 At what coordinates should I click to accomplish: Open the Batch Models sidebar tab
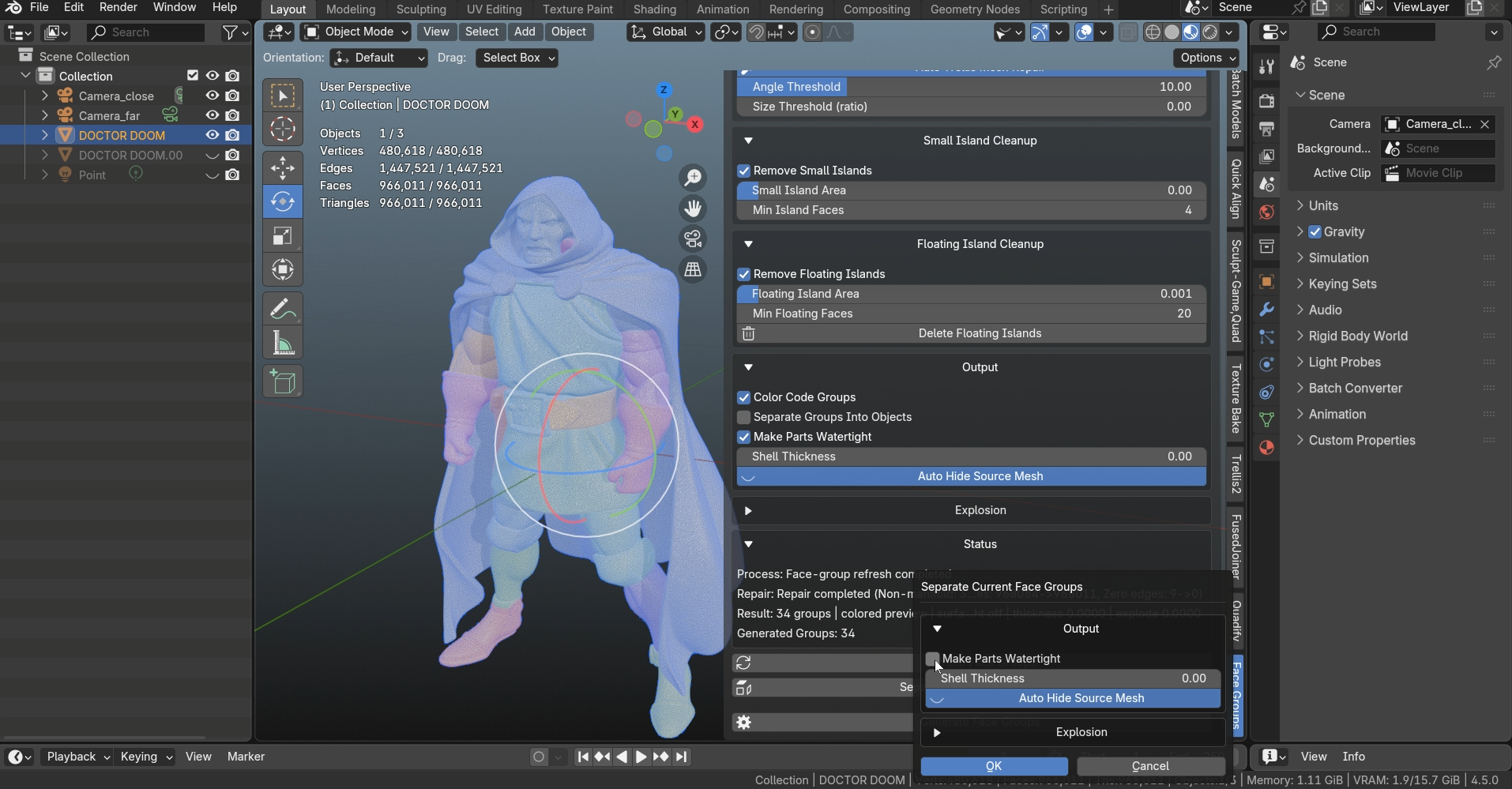[1236, 104]
